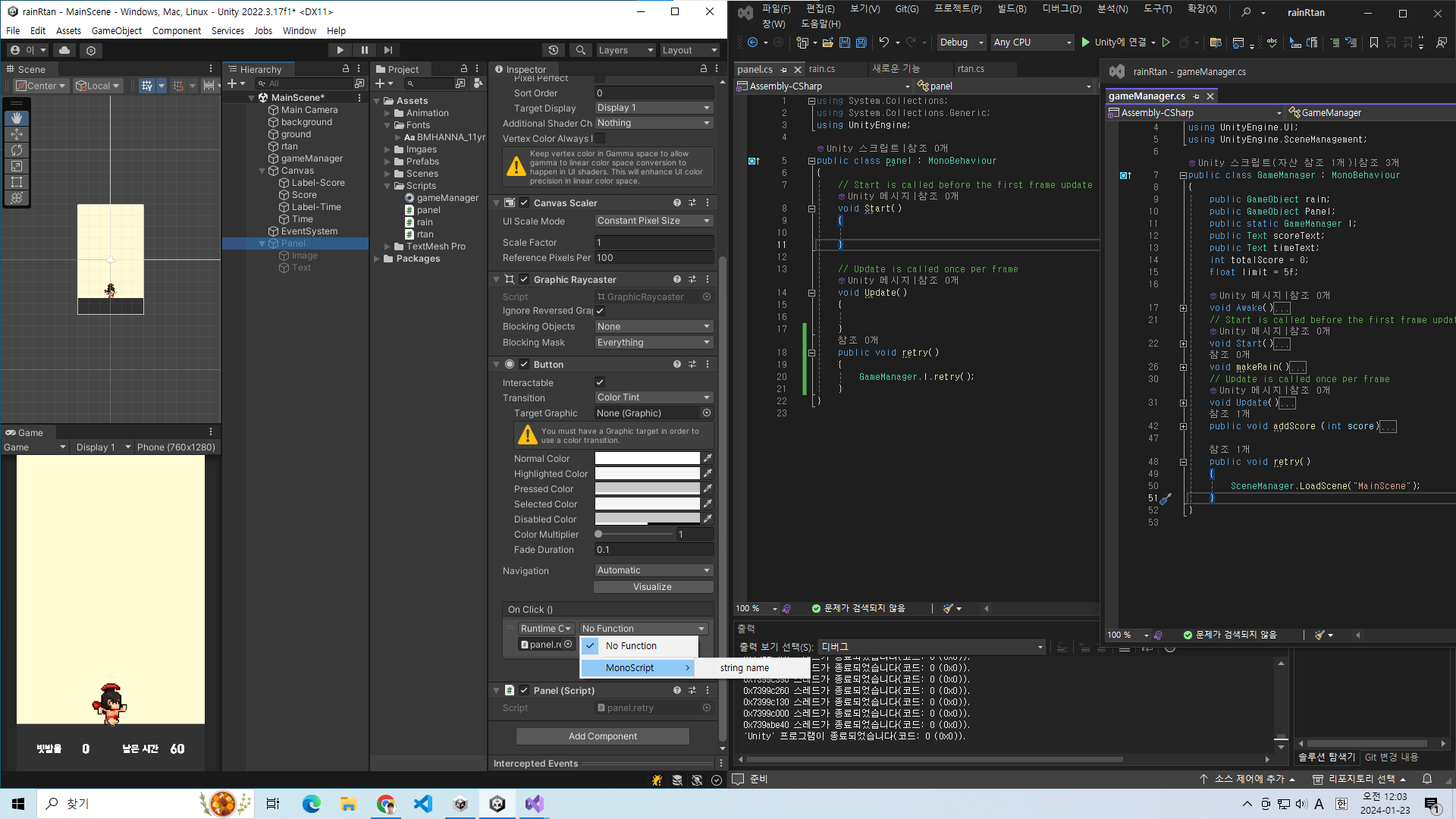This screenshot has width=1456, height=819.
Task: Open Unity undo history icon
Action: (x=554, y=50)
